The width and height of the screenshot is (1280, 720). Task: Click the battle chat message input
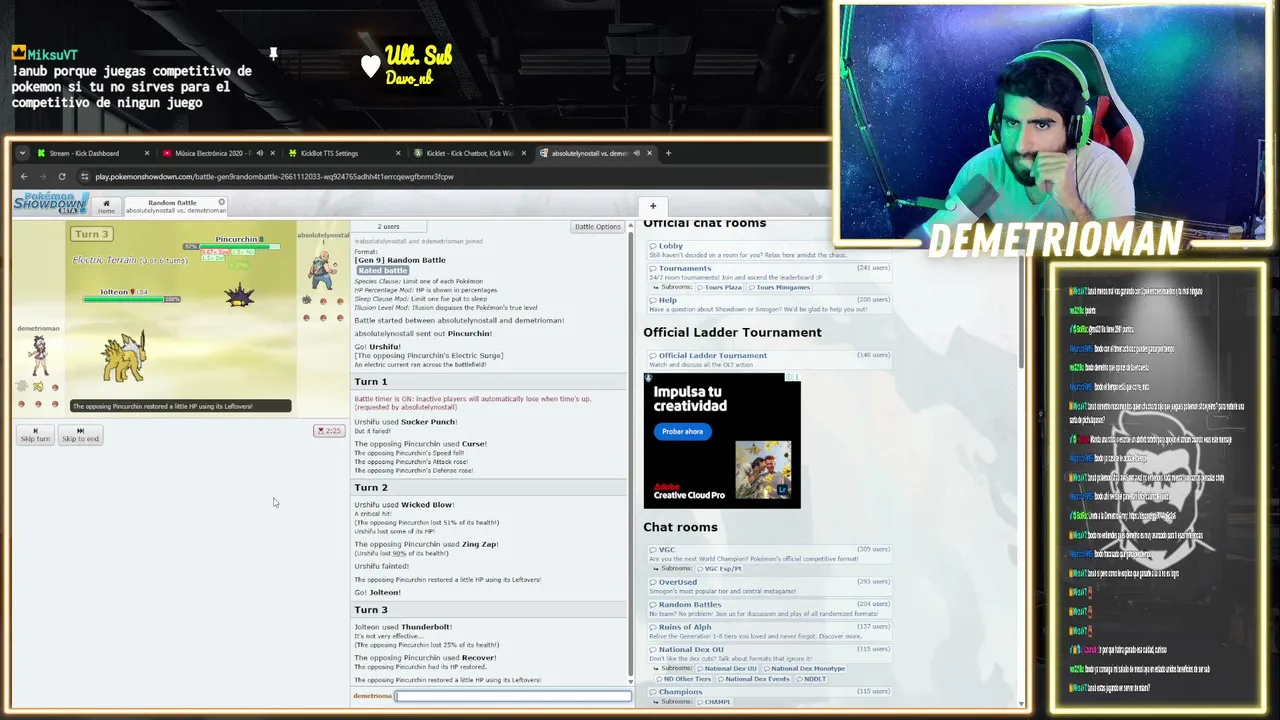point(514,696)
